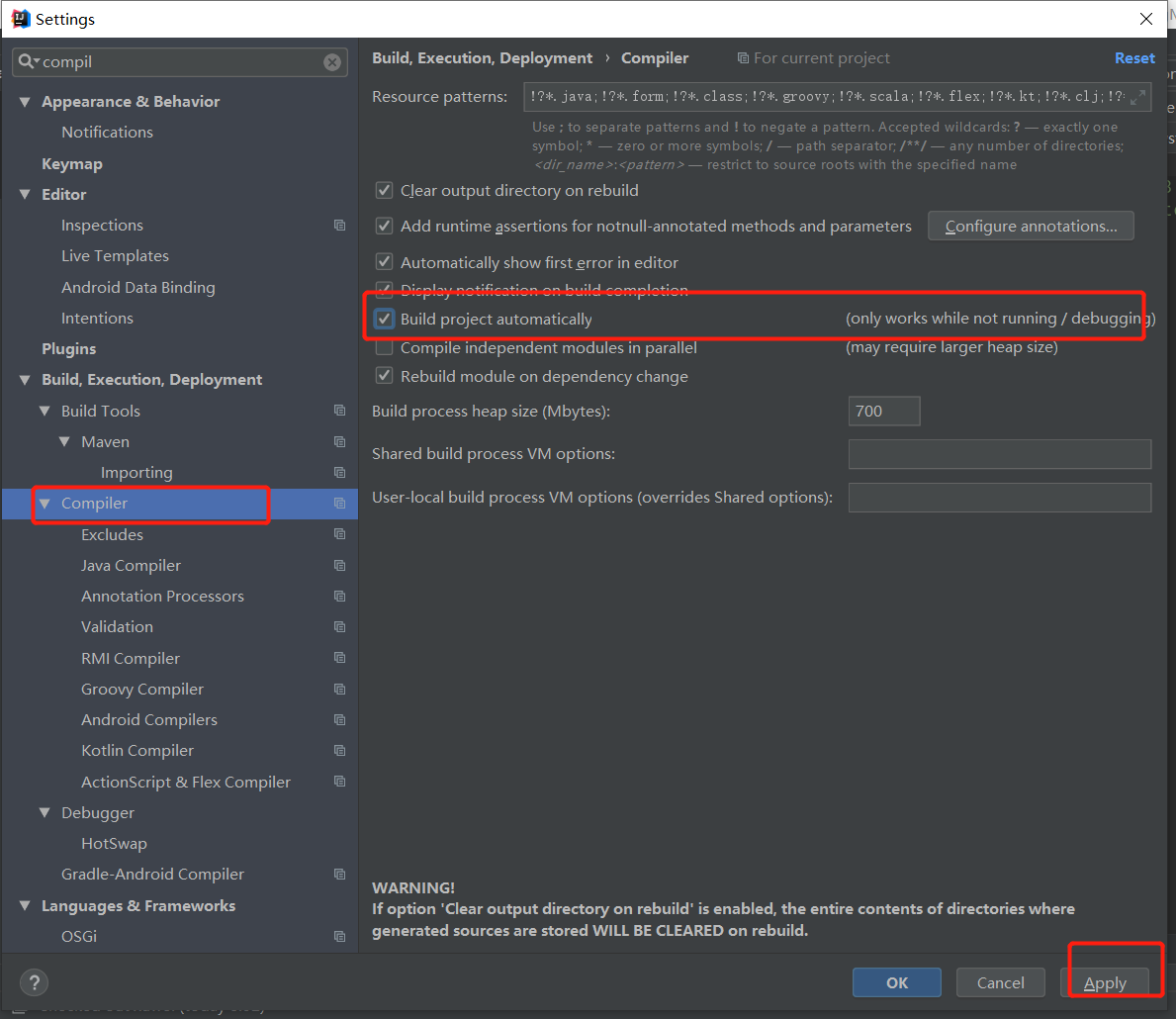Open Annotation Processors page
The image size is (1176, 1019).
point(163,596)
